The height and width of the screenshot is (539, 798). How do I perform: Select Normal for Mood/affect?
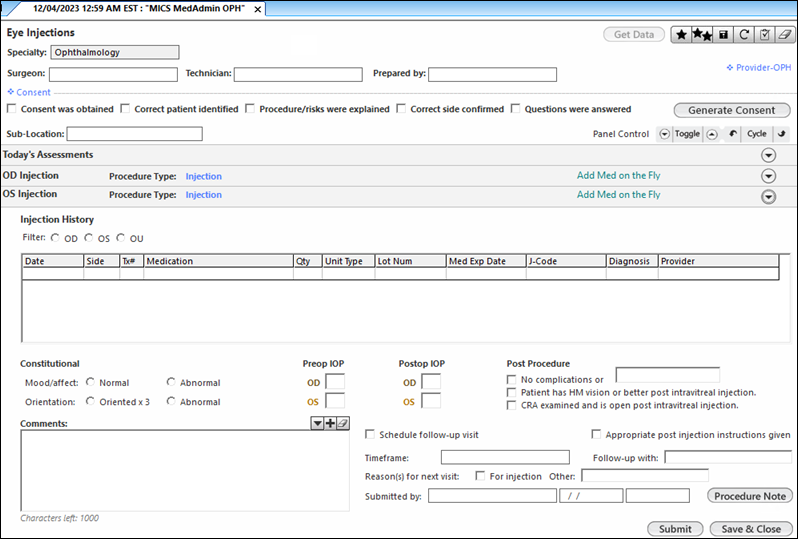[90, 382]
